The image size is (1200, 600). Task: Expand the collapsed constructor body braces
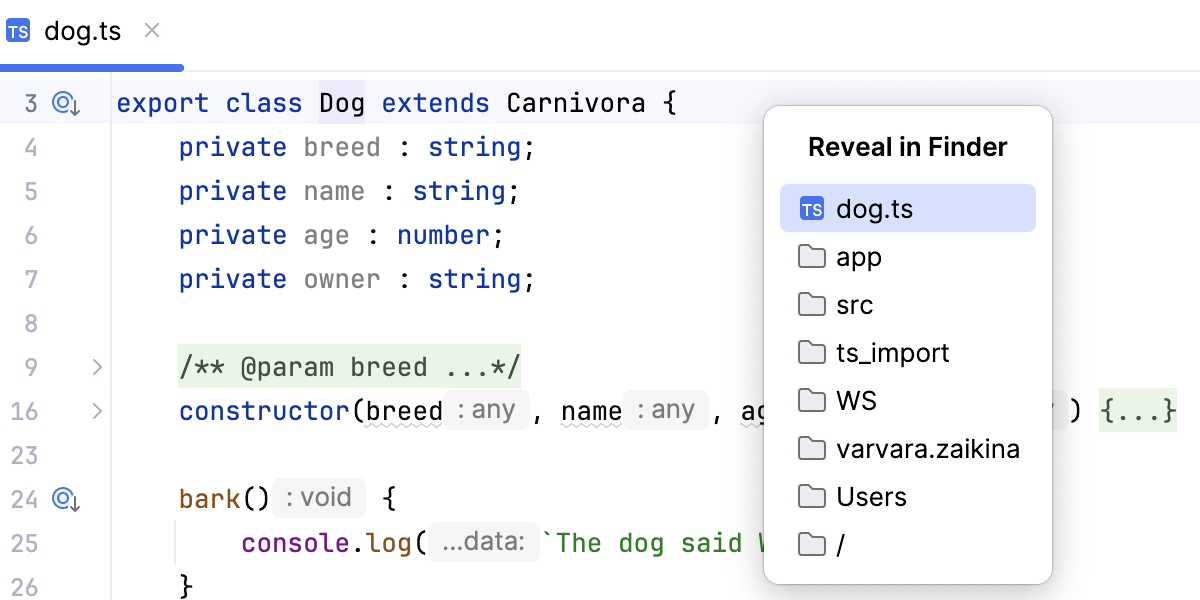[x=1138, y=411]
